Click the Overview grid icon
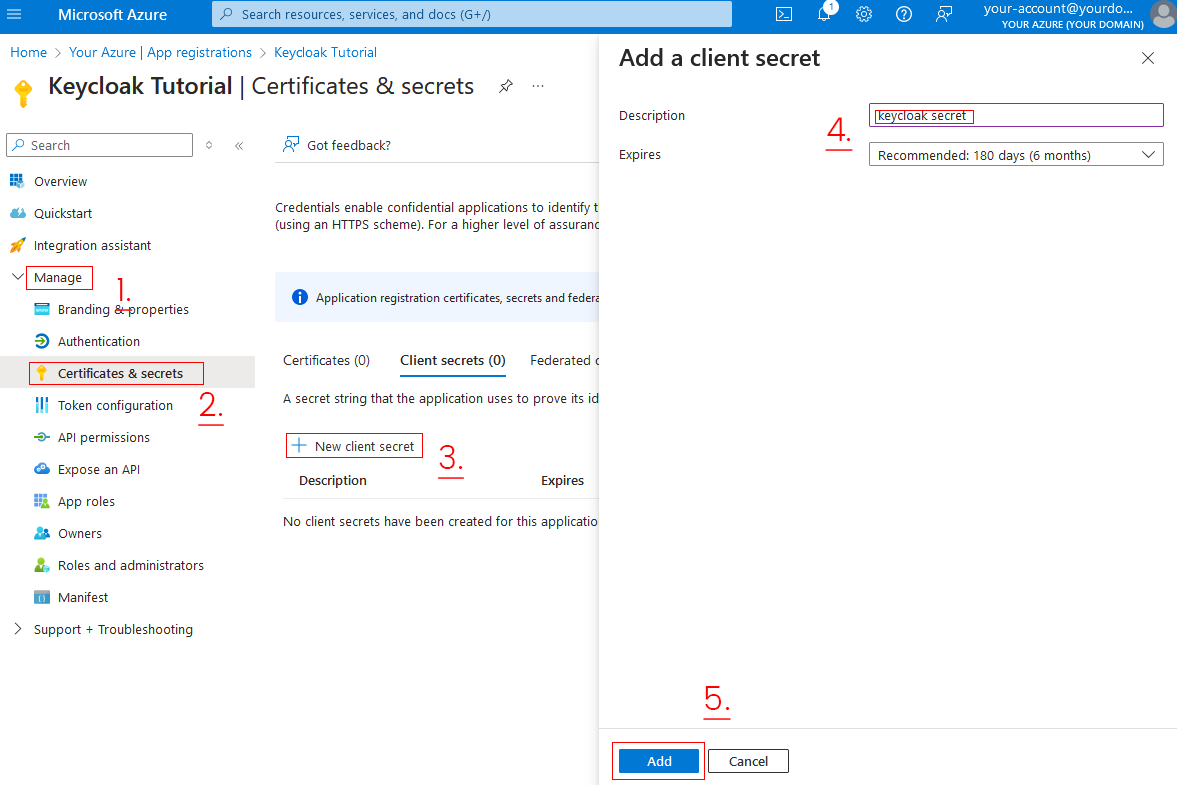Viewport: 1177px width, 785px height. coord(17,181)
